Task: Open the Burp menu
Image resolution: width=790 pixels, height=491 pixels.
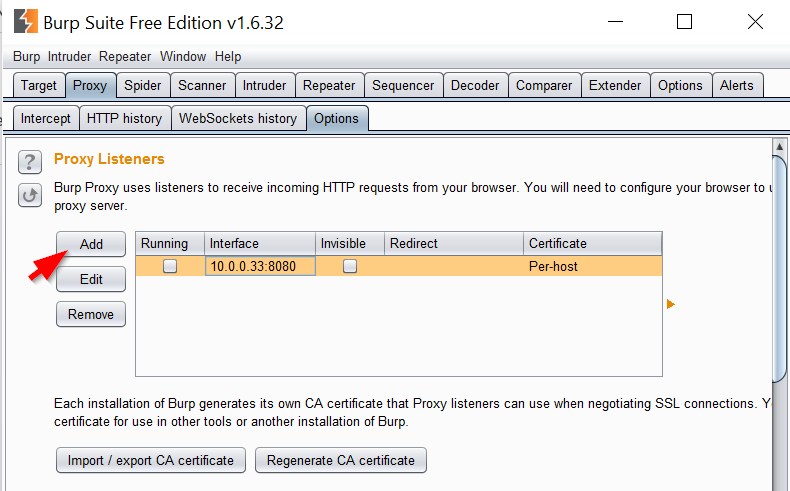Action: pos(26,56)
